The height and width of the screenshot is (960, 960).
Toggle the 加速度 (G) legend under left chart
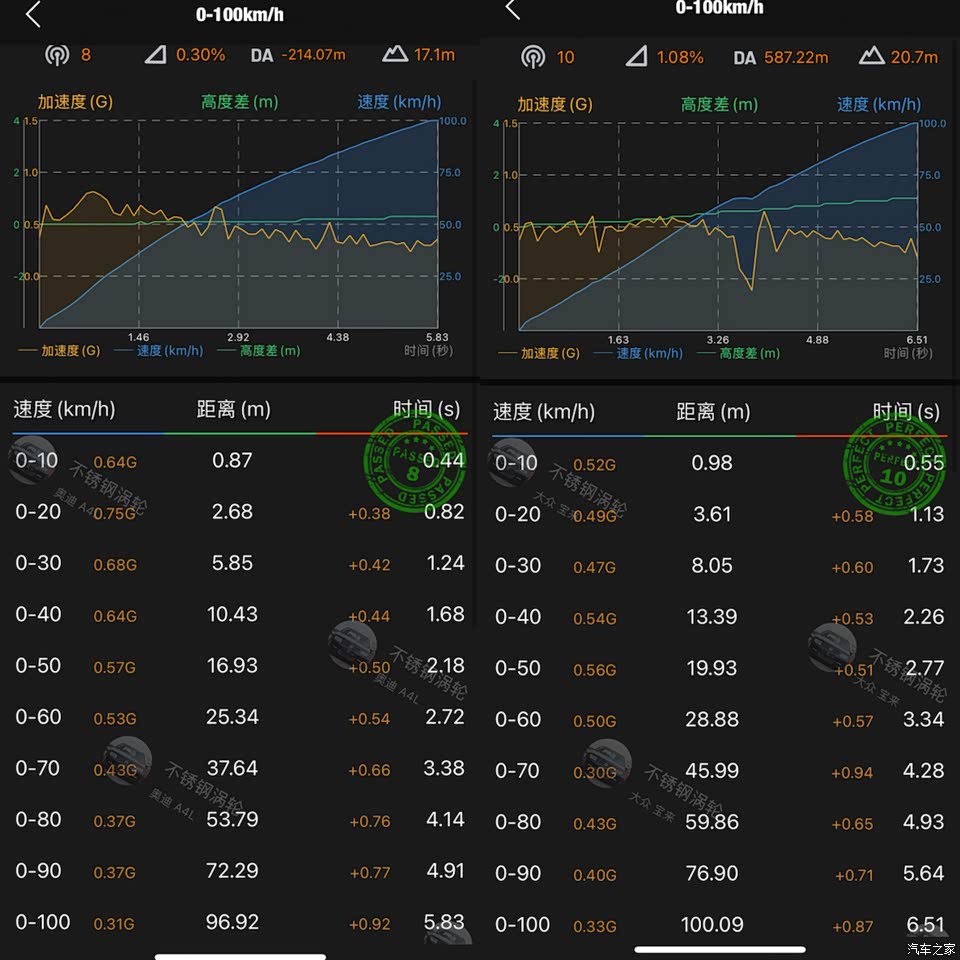tap(60, 351)
